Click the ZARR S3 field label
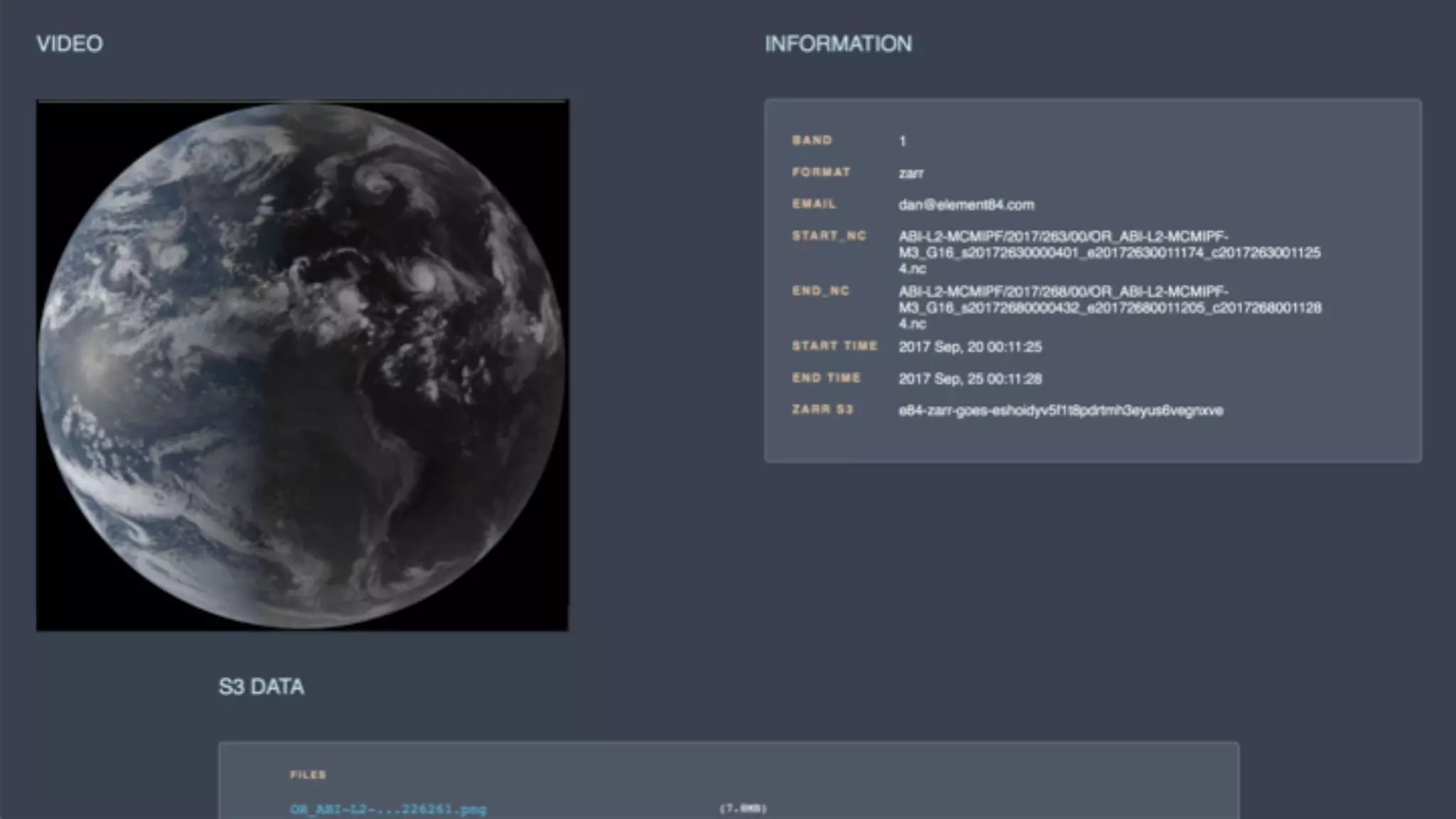Viewport: 1456px width, 819px height. coord(822,409)
